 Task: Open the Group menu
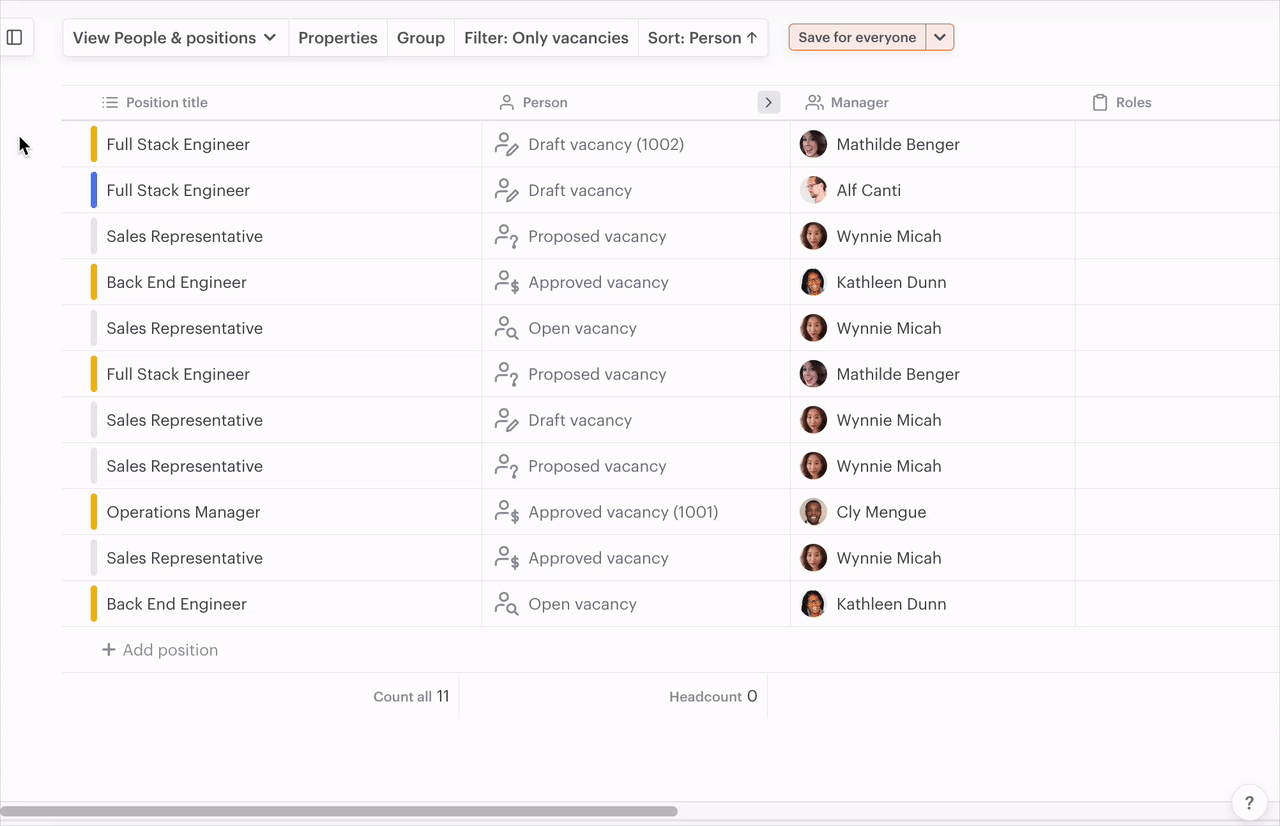[x=421, y=38]
